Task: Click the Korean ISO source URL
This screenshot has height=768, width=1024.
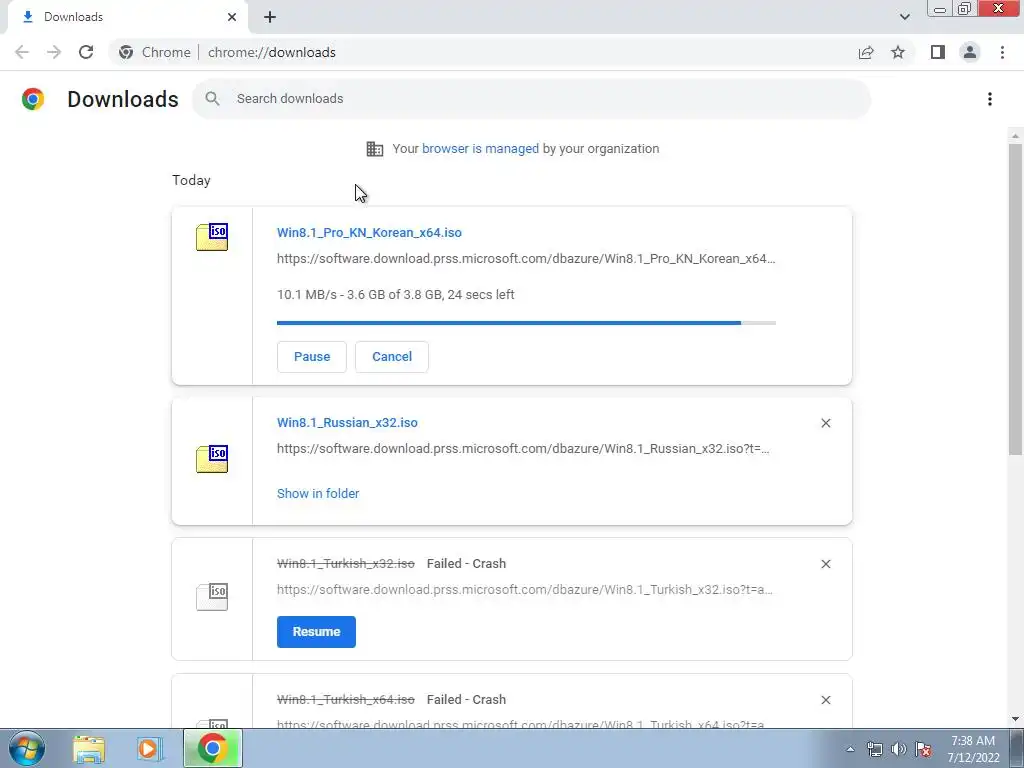Action: click(x=526, y=259)
